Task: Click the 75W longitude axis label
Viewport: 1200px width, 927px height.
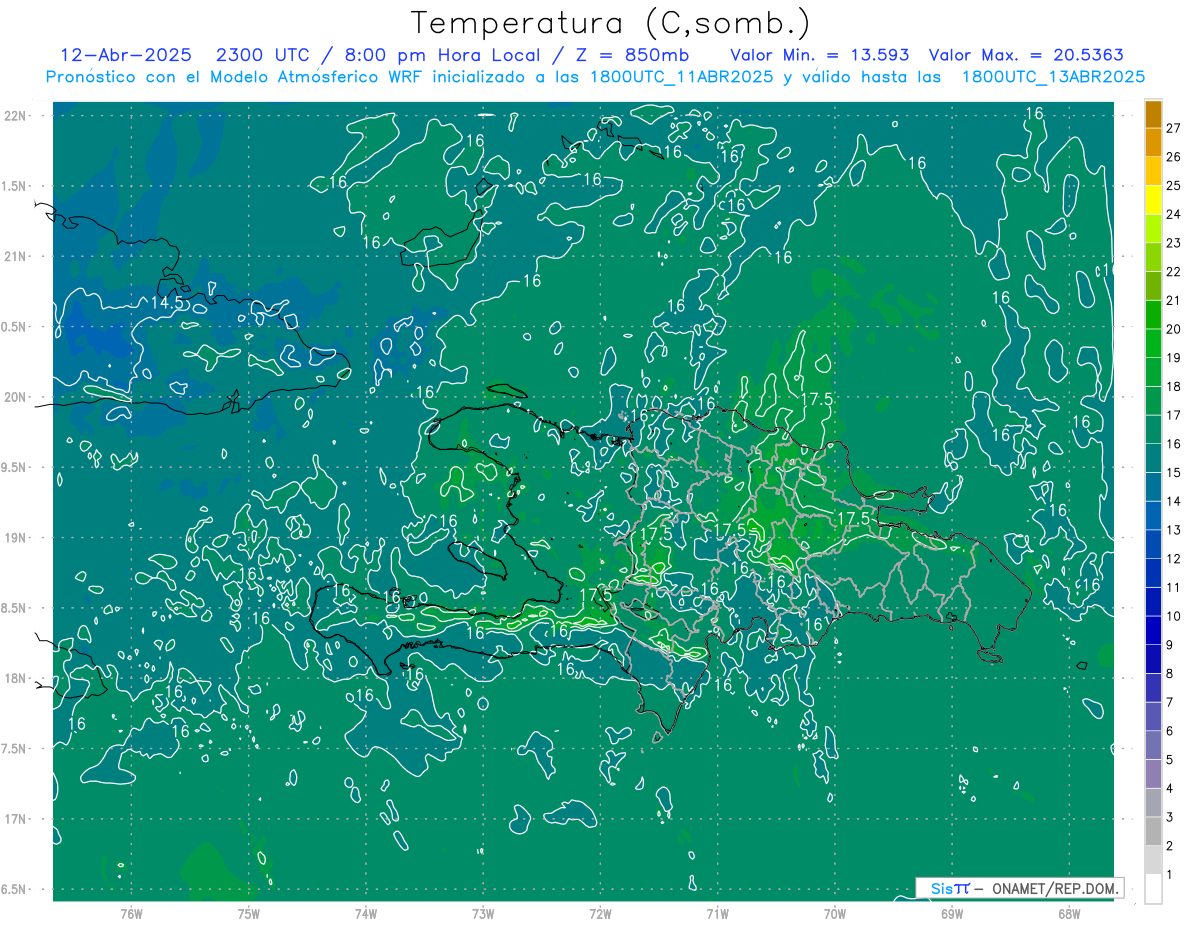Action: coord(248,913)
